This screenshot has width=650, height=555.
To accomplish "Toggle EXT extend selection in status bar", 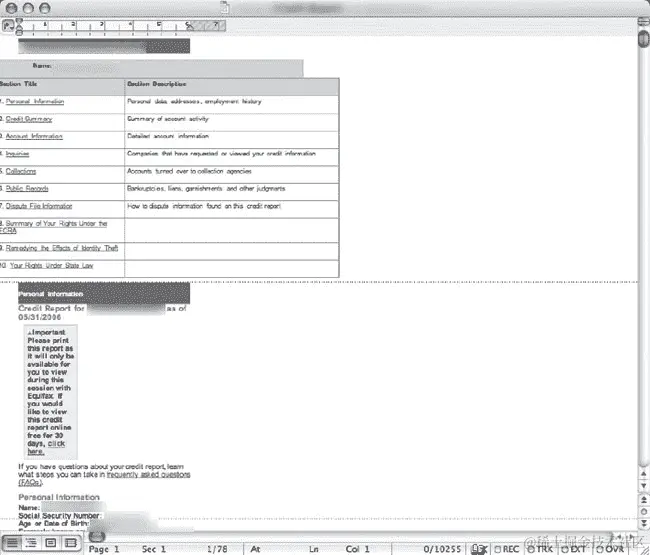I will click(x=573, y=549).
